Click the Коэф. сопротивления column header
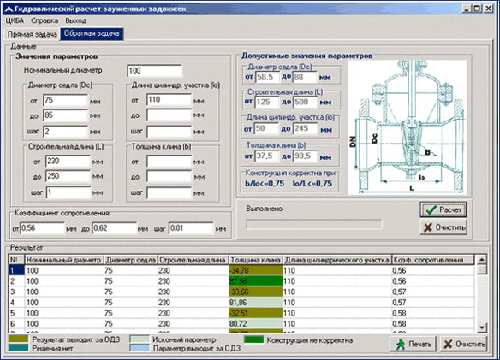This screenshot has height=360, width=500. coord(433,260)
